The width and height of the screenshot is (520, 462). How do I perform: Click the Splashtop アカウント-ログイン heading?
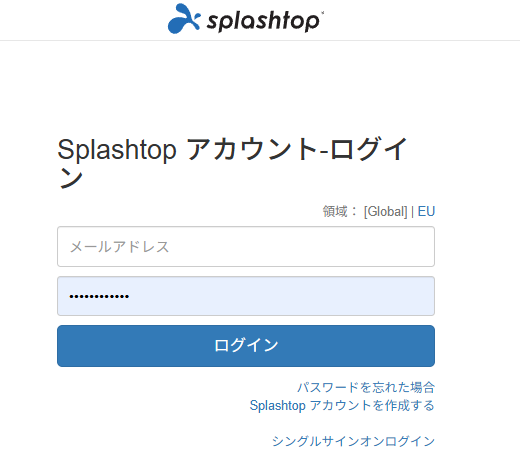[232, 162]
